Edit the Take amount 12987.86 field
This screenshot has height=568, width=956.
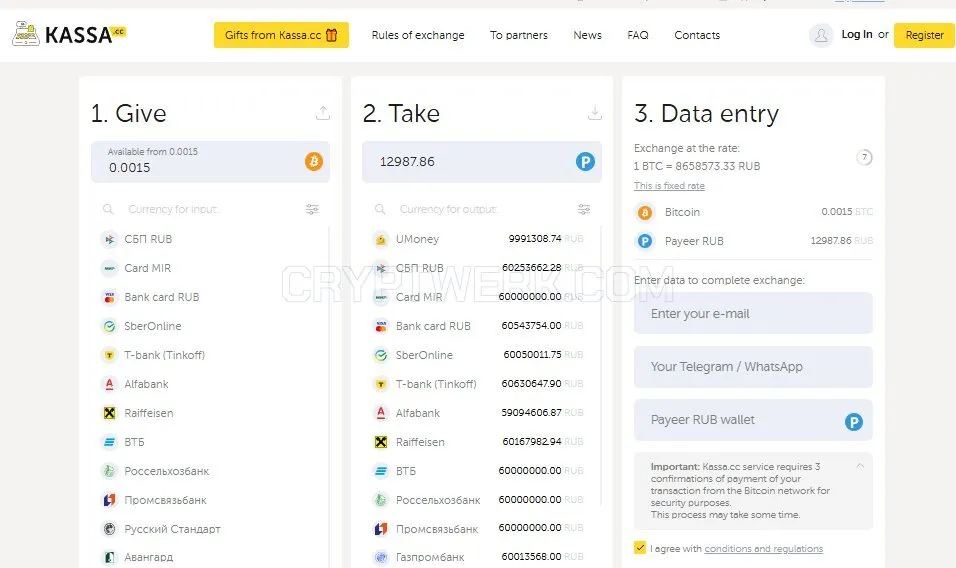482,162
